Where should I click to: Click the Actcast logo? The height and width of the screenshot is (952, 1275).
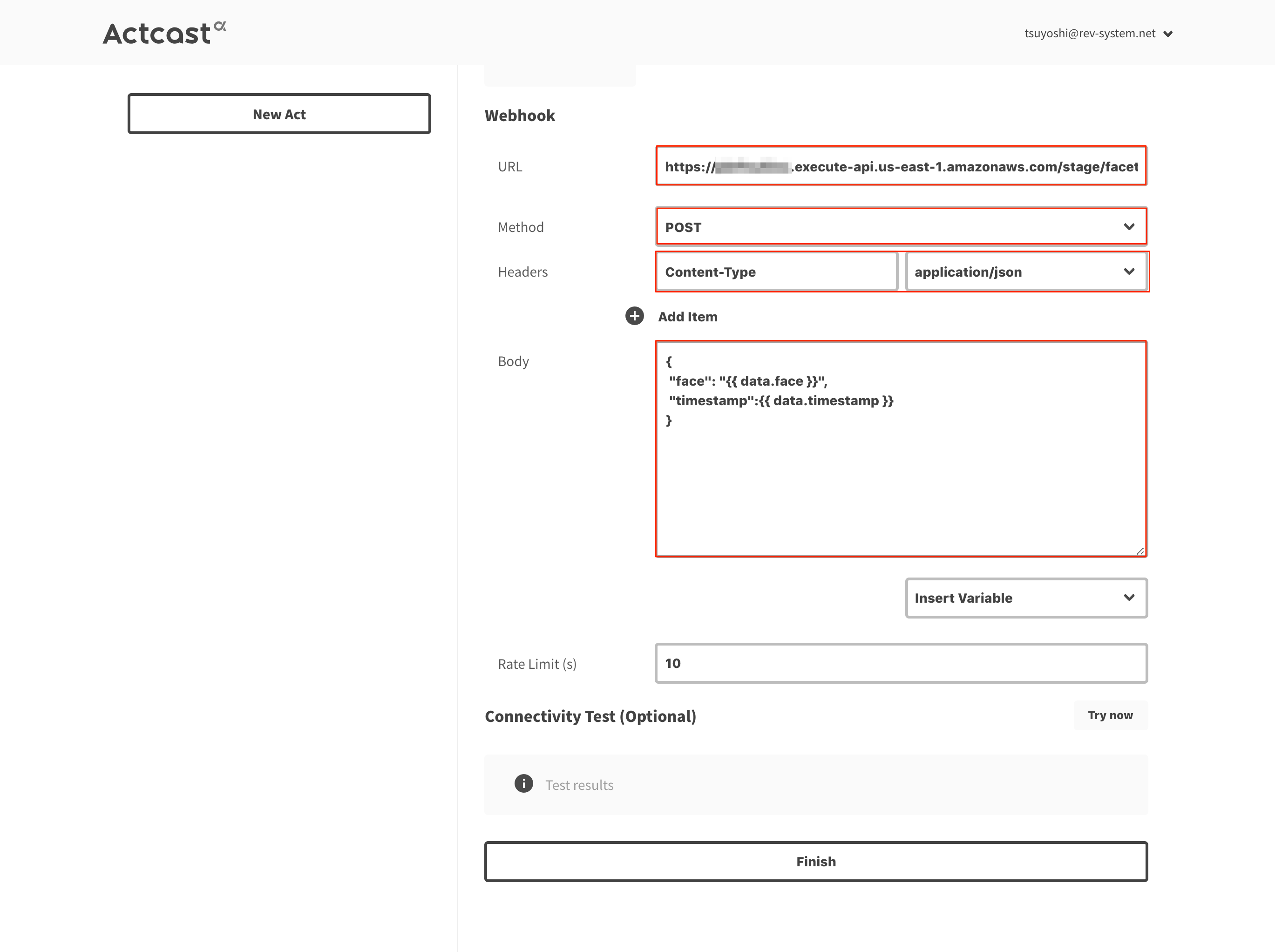[163, 33]
